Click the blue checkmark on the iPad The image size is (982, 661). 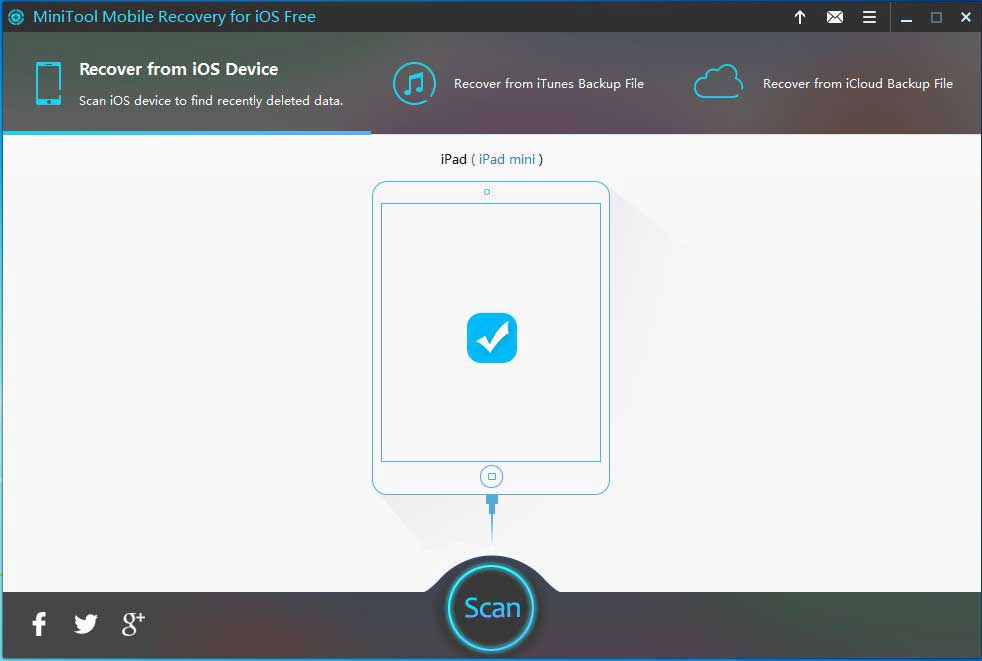pyautogui.click(x=492, y=338)
